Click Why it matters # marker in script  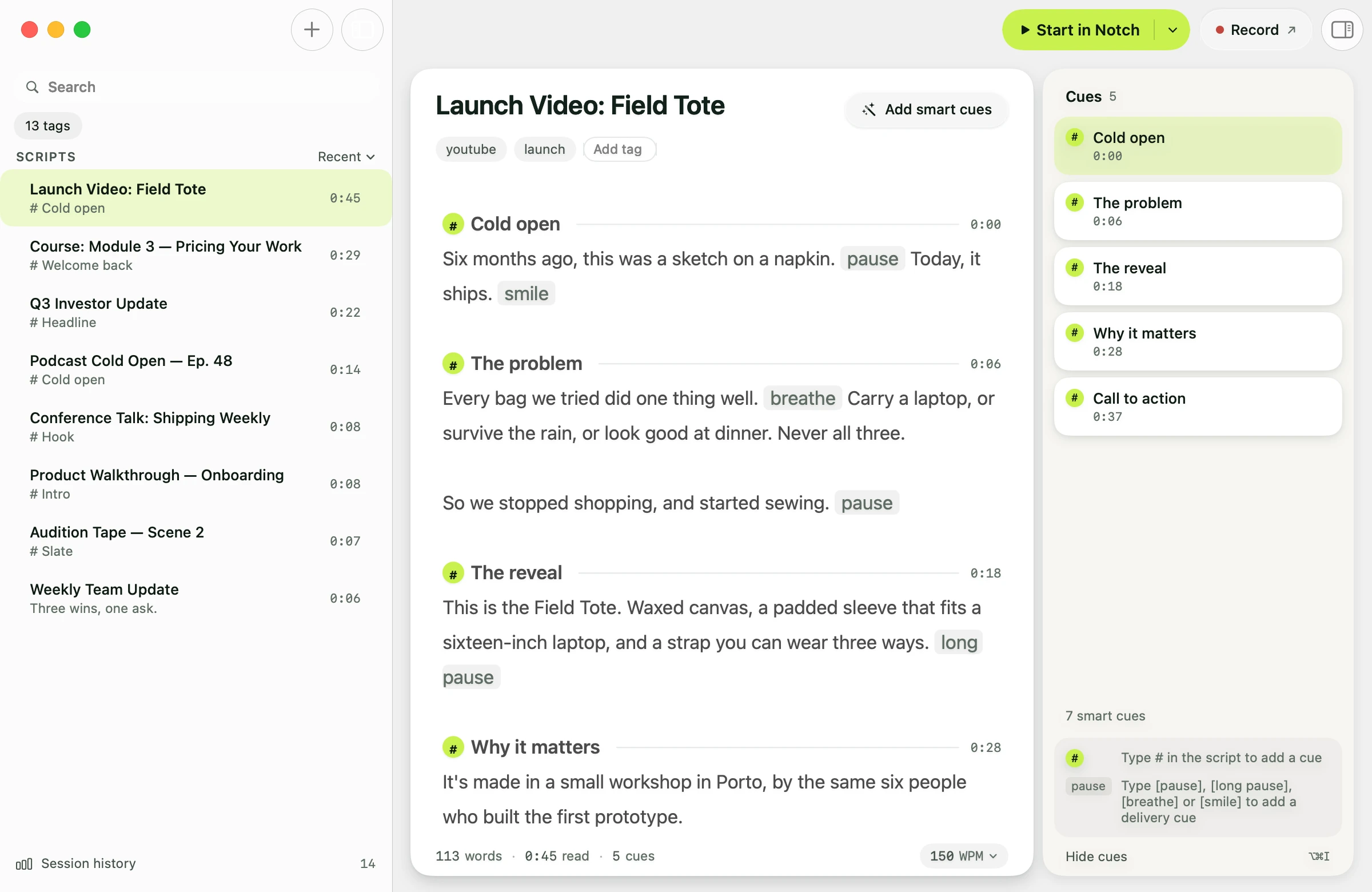click(x=453, y=747)
